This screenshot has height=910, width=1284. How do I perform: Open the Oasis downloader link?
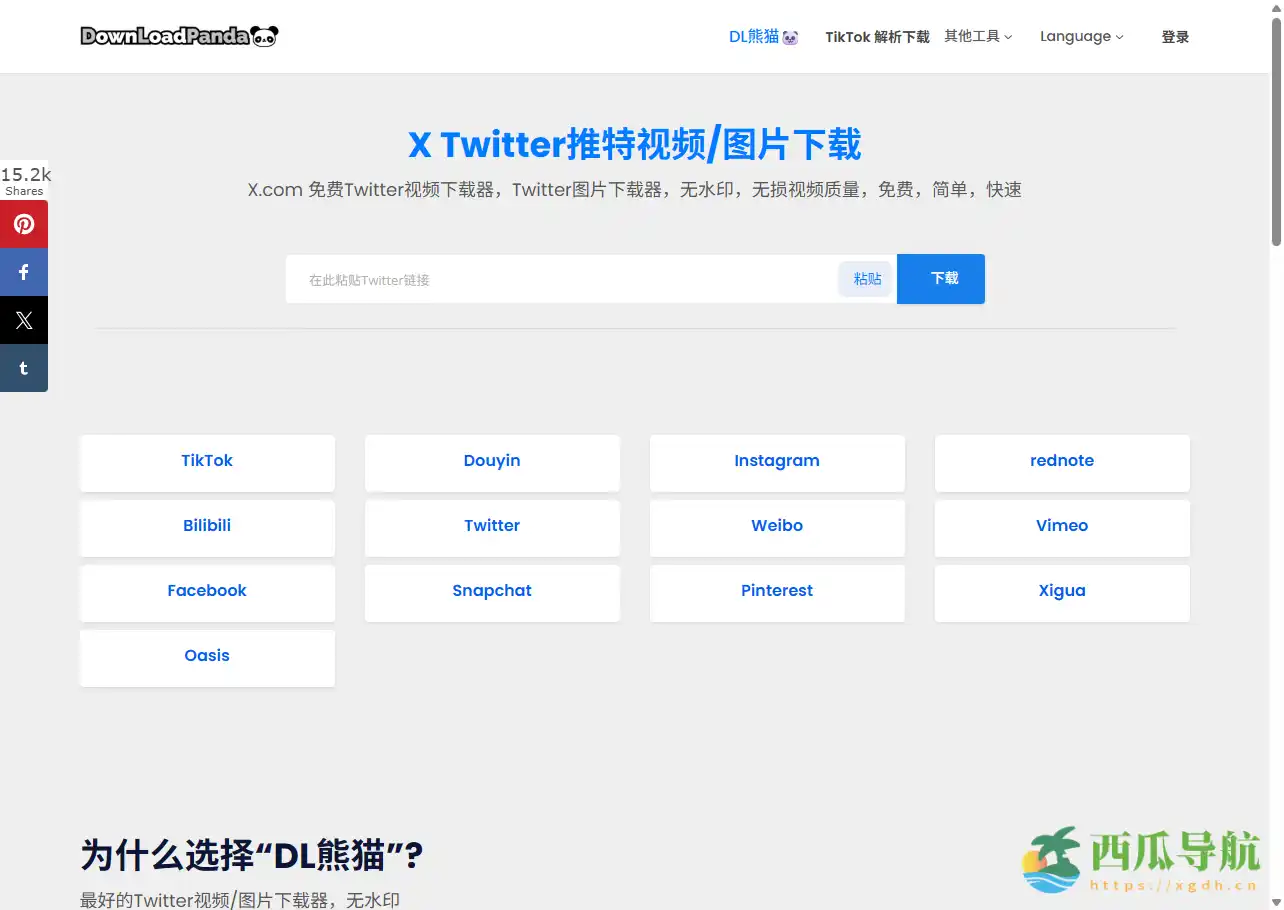[x=207, y=656]
